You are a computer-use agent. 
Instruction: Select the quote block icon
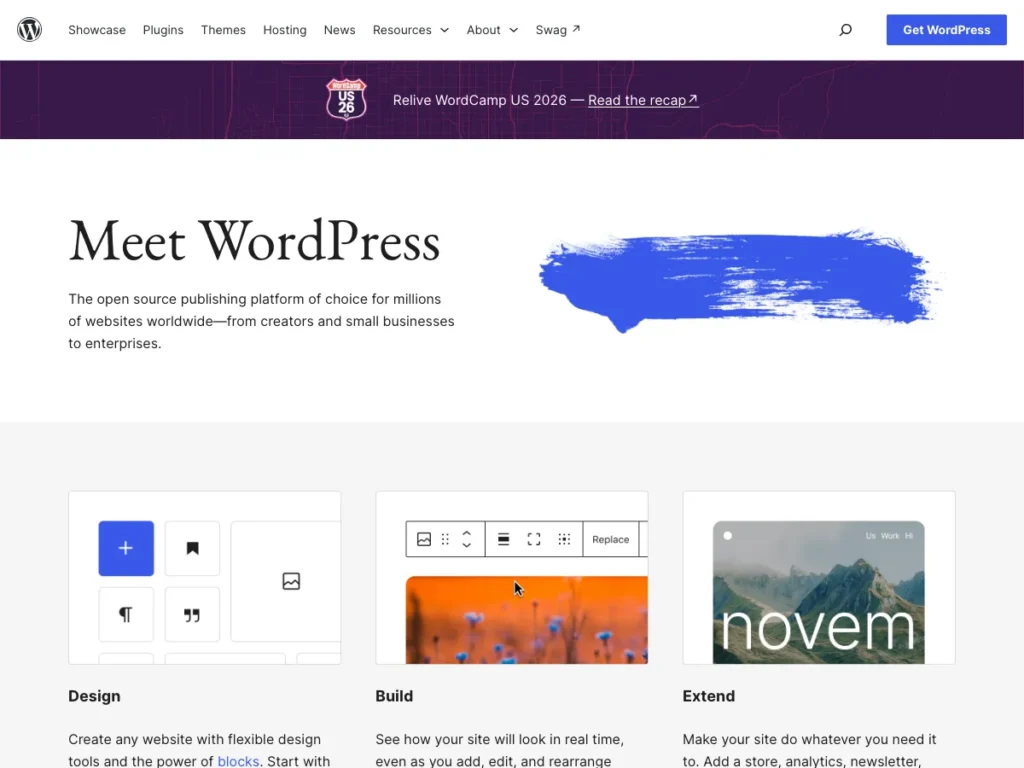point(192,615)
